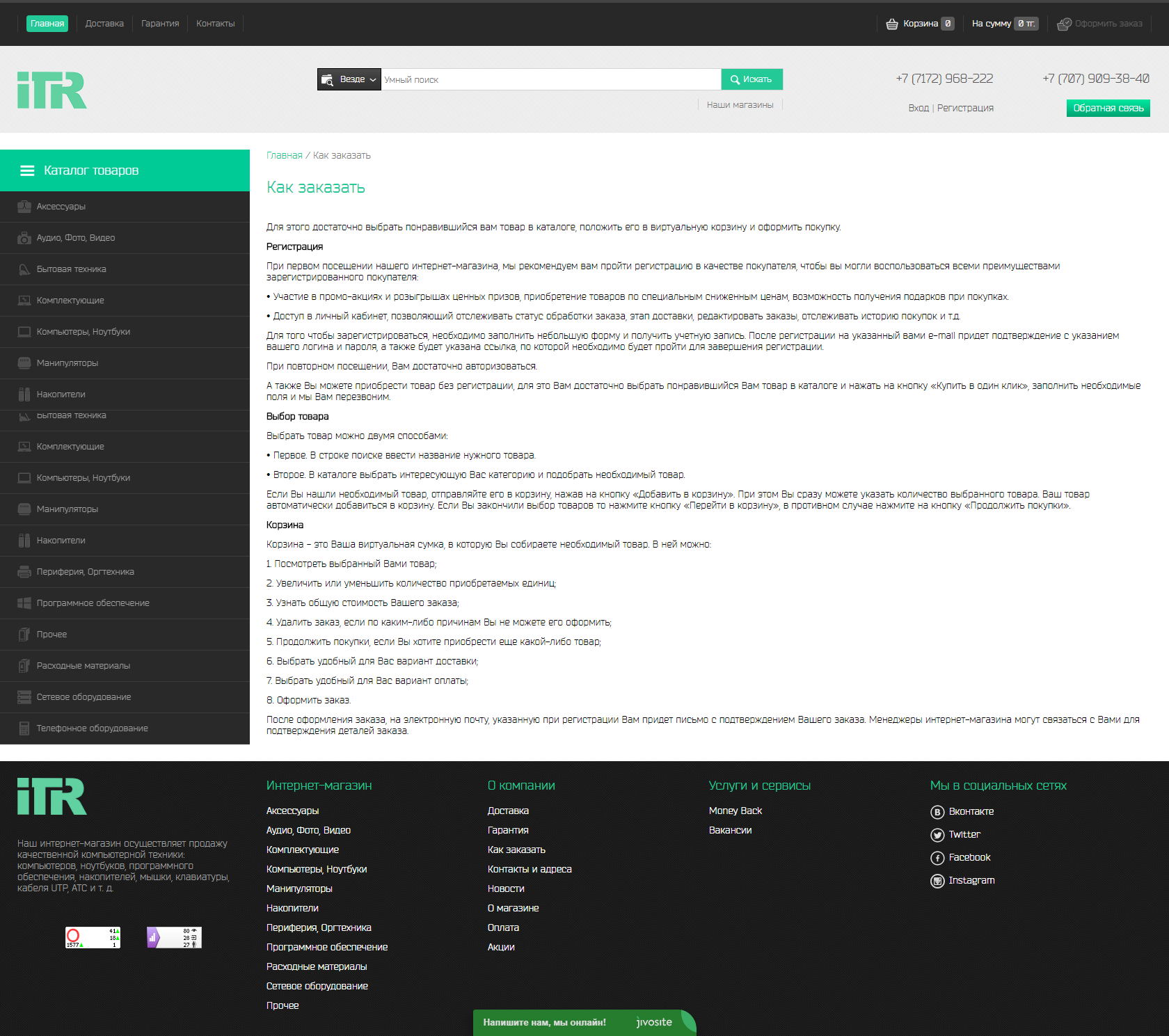1169x1036 pixels.
Task: Click the Twitter bird icon in footer
Action: pyautogui.click(x=937, y=835)
